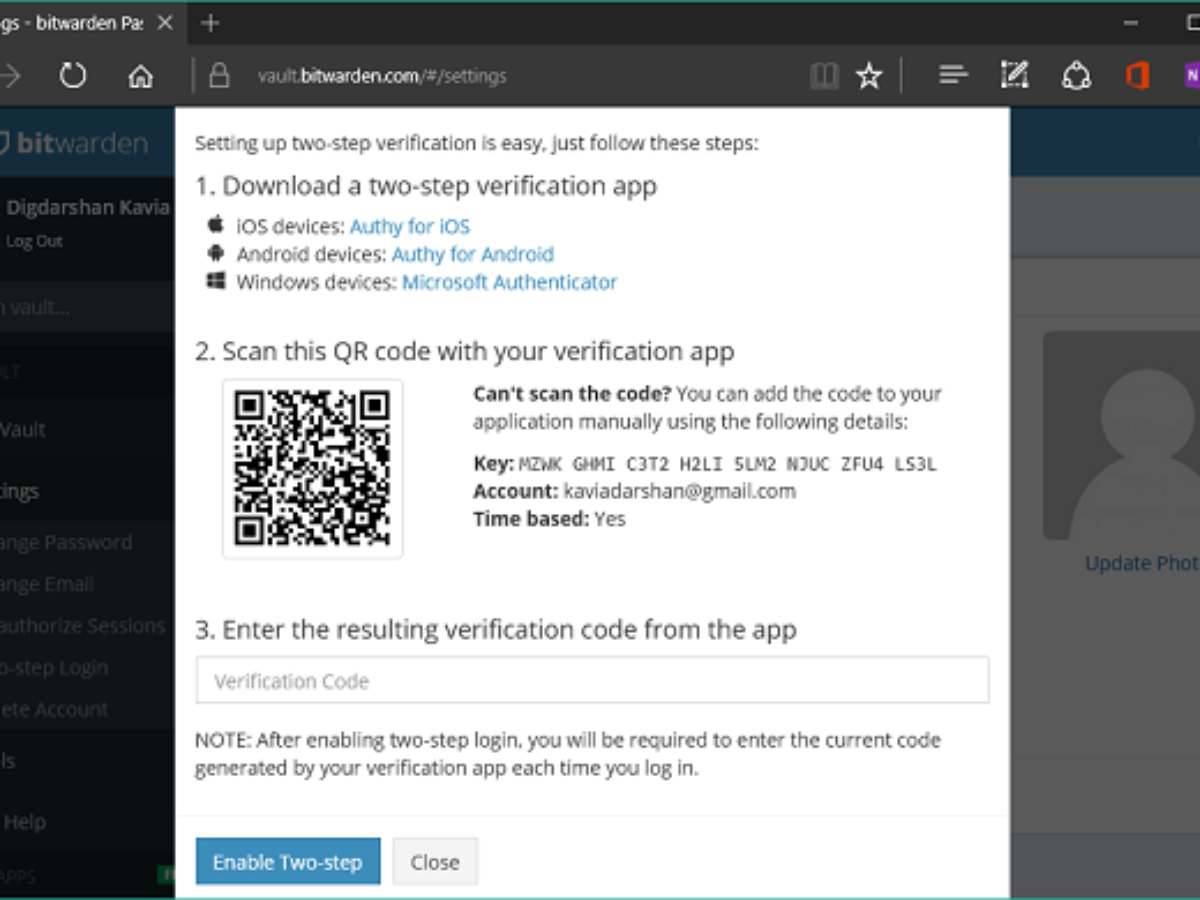This screenshot has width=1200, height=900.
Task: Open reading view book icon
Action: pyautogui.click(x=824, y=76)
